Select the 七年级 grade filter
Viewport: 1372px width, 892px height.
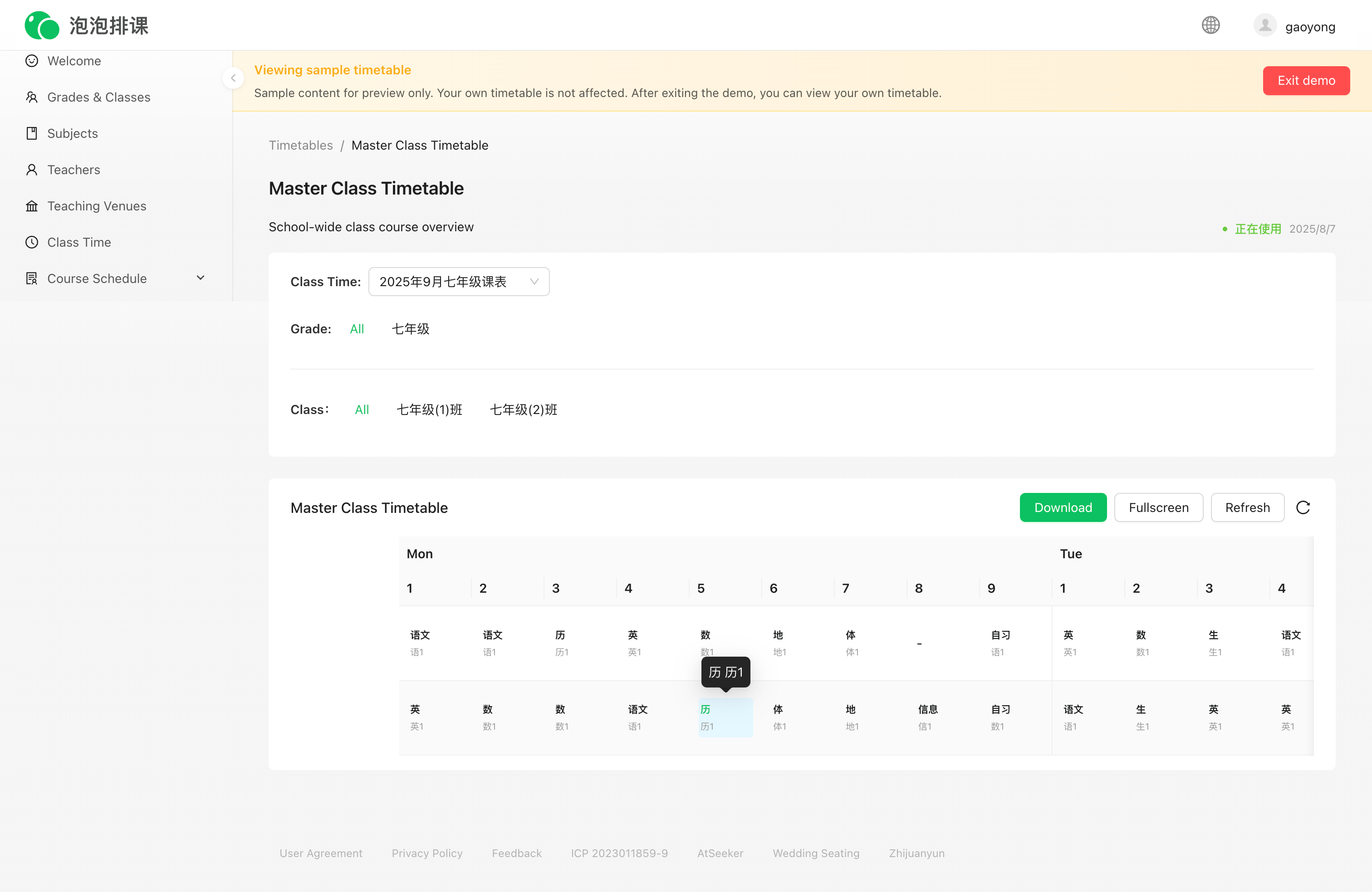[410, 328]
